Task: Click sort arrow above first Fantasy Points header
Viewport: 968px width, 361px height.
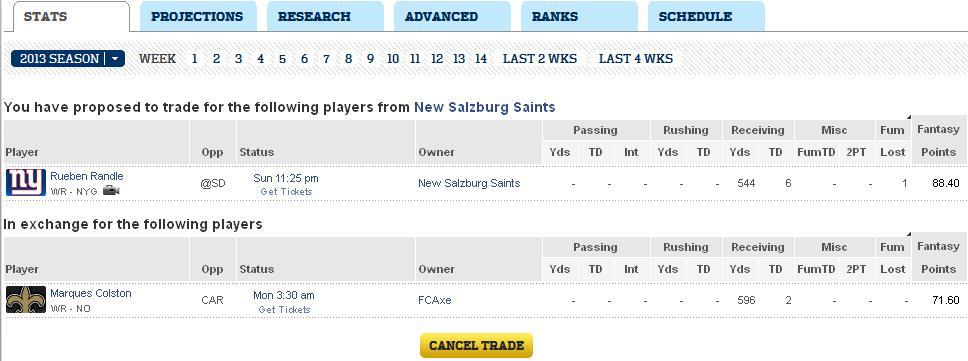Action: pyautogui.click(x=908, y=117)
